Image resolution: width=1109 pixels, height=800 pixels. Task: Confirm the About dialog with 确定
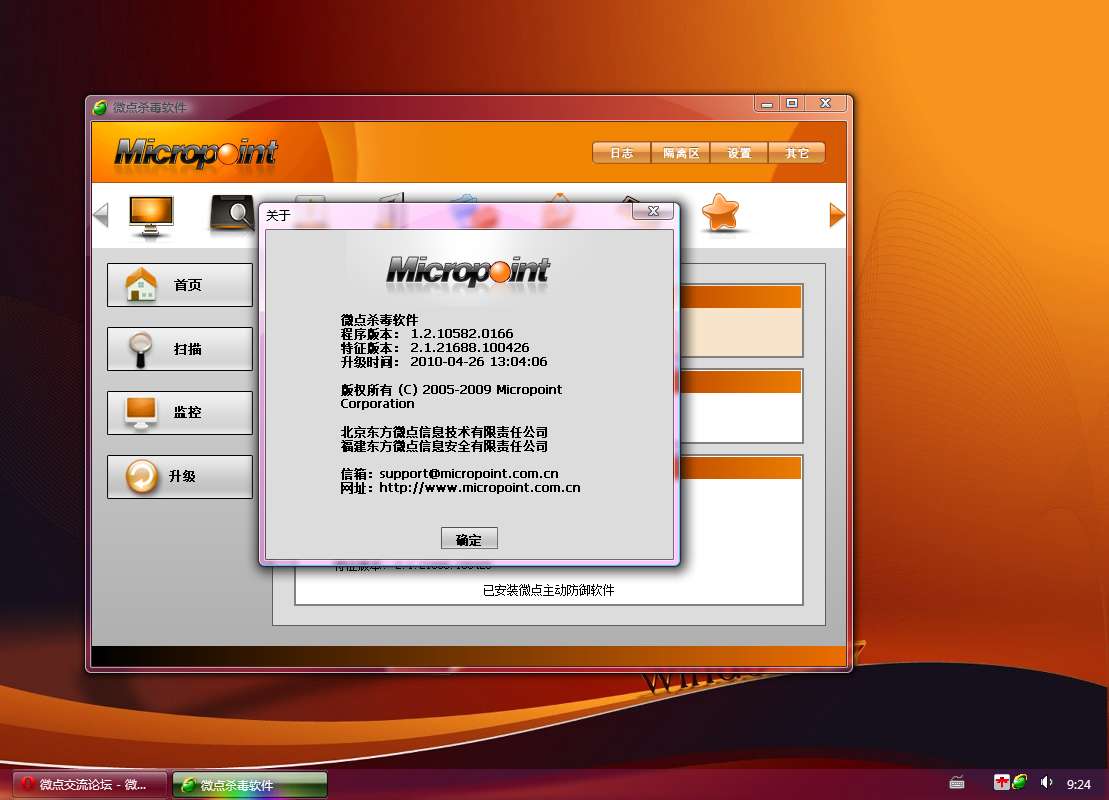click(469, 539)
